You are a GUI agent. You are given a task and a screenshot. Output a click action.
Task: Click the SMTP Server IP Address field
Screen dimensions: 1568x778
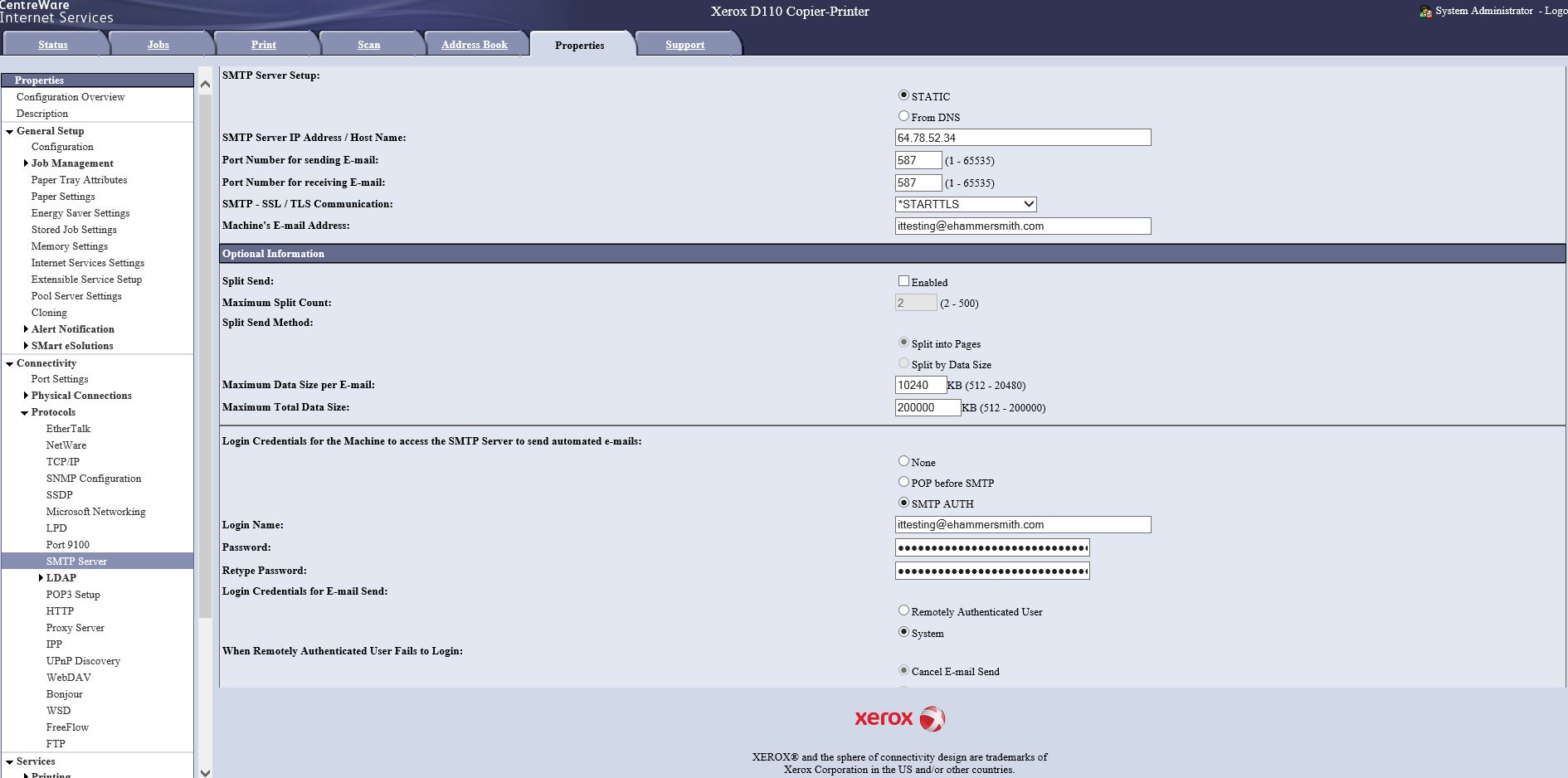(x=1023, y=138)
